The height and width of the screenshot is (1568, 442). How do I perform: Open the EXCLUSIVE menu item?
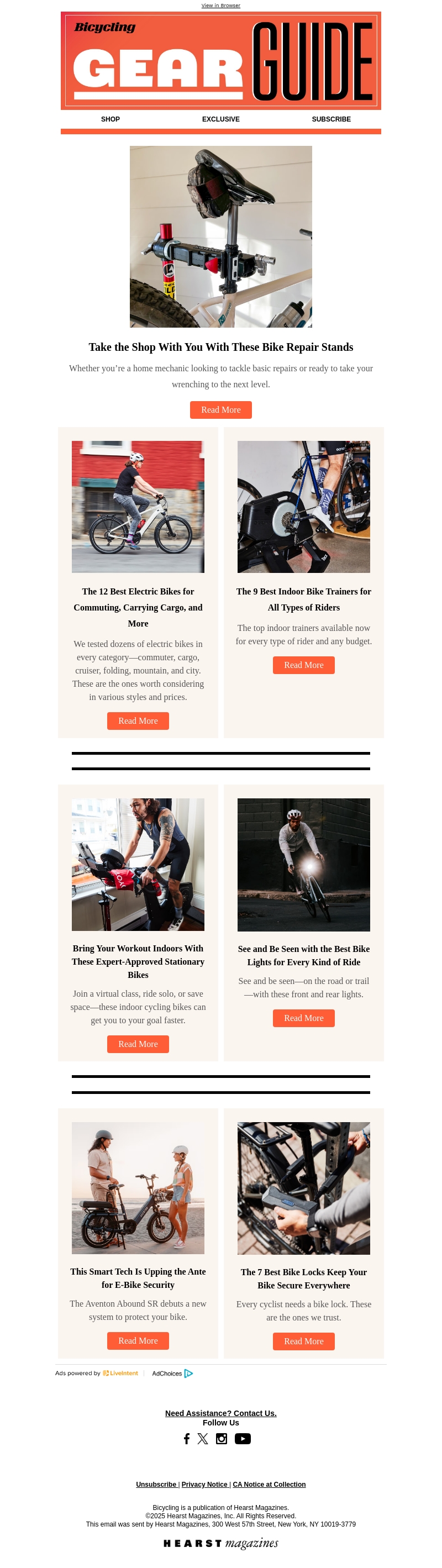pyautogui.click(x=221, y=119)
